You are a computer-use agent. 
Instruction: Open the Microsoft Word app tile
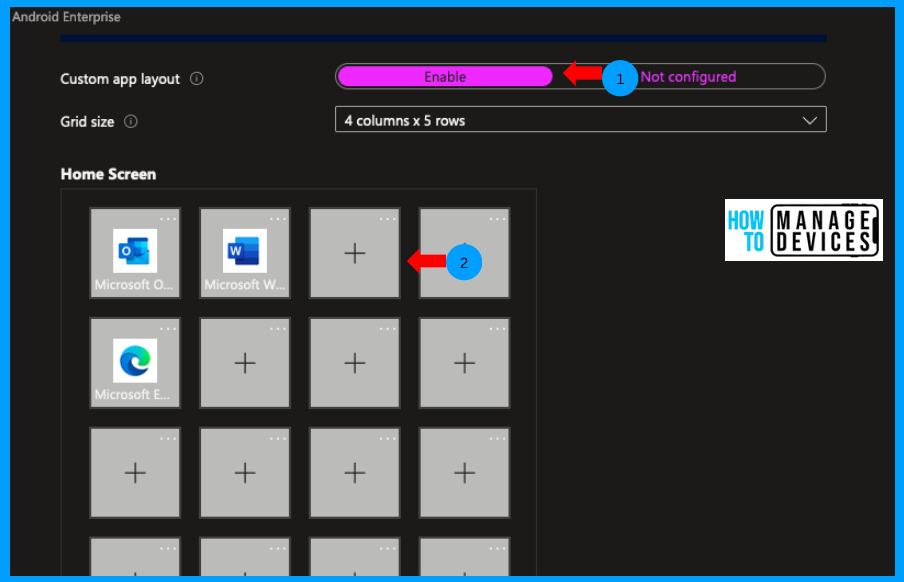(x=244, y=253)
